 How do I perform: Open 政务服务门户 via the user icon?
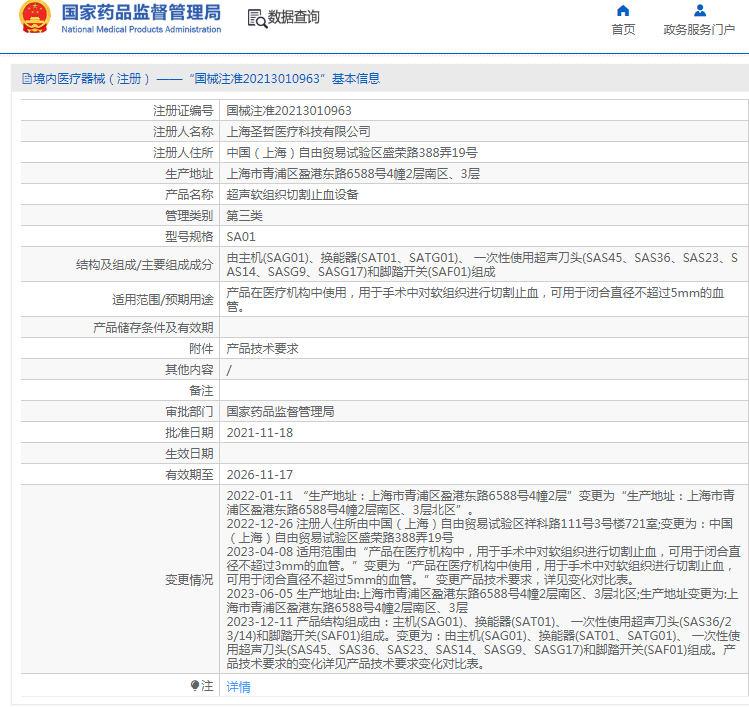tap(700, 10)
